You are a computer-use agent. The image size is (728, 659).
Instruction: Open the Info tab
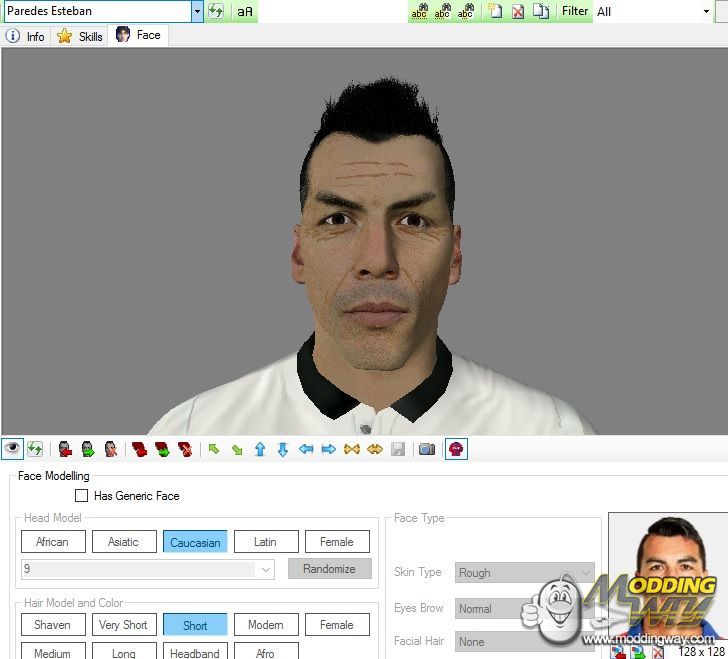pyautogui.click(x=25, y=36)
